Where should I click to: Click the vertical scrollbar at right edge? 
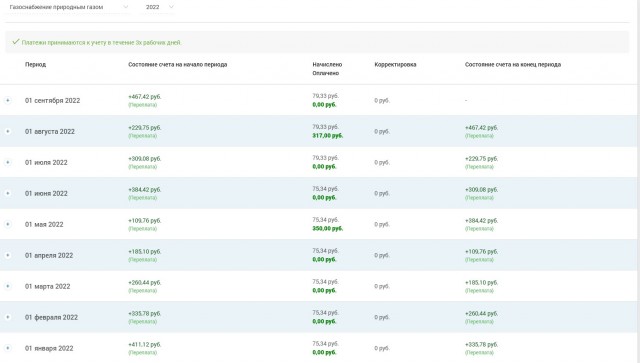(637, 181)
